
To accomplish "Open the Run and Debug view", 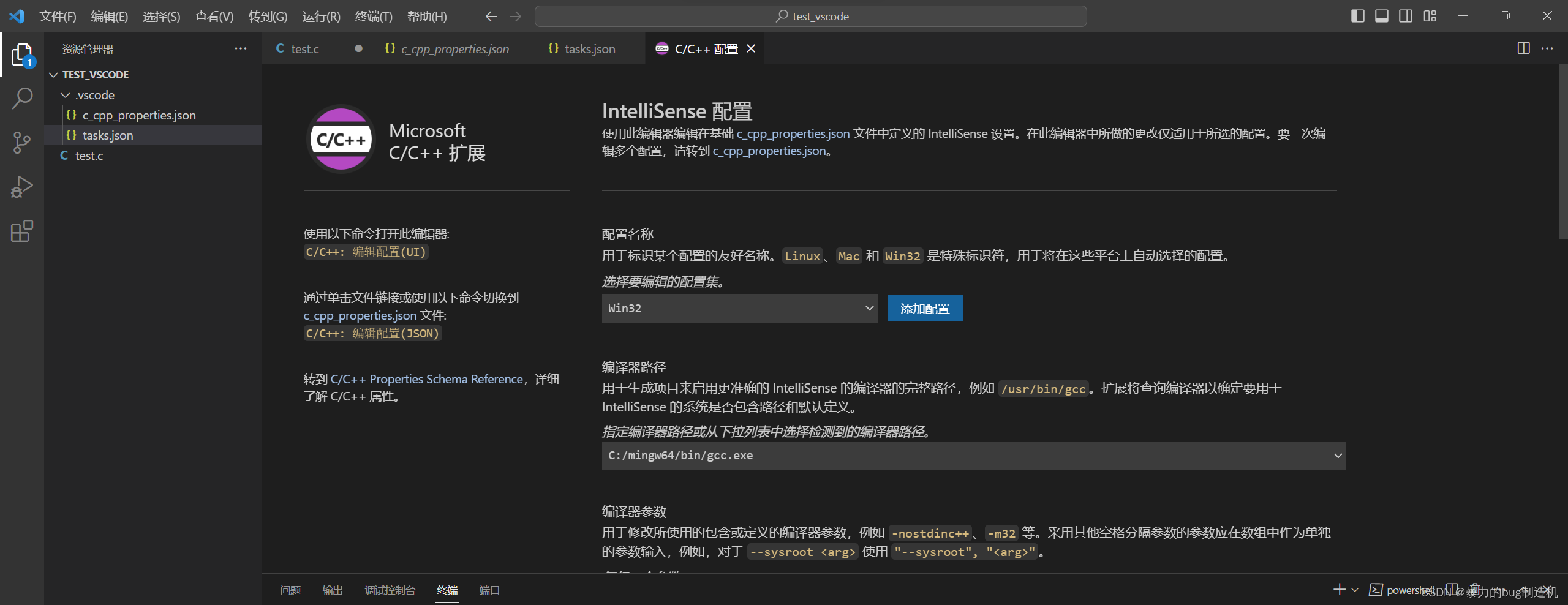I will coord(22,187).
